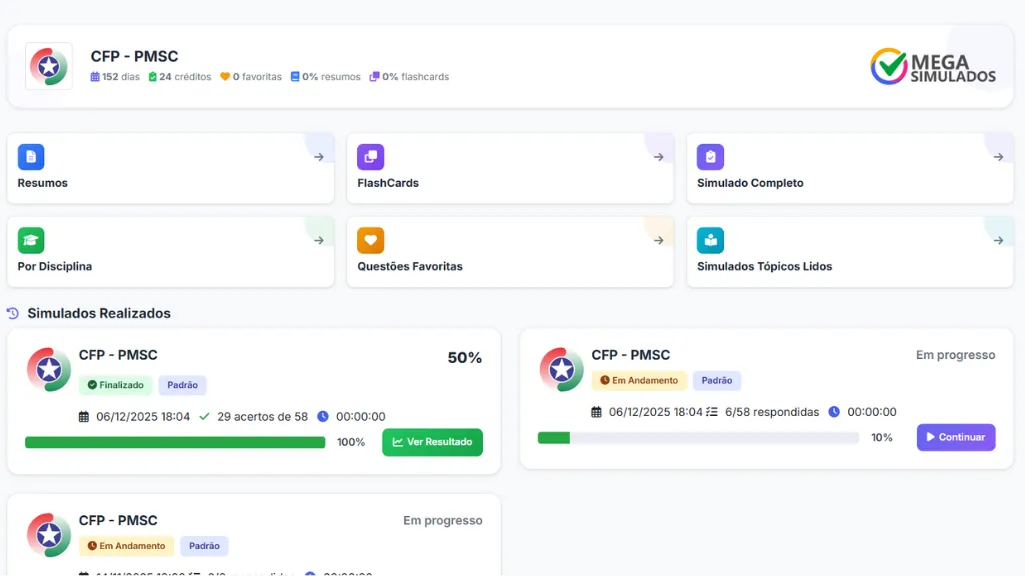Click the CFP - PMSC header badge icon
Viewport: 1025px width, 576px height.
tap(49, 66)
